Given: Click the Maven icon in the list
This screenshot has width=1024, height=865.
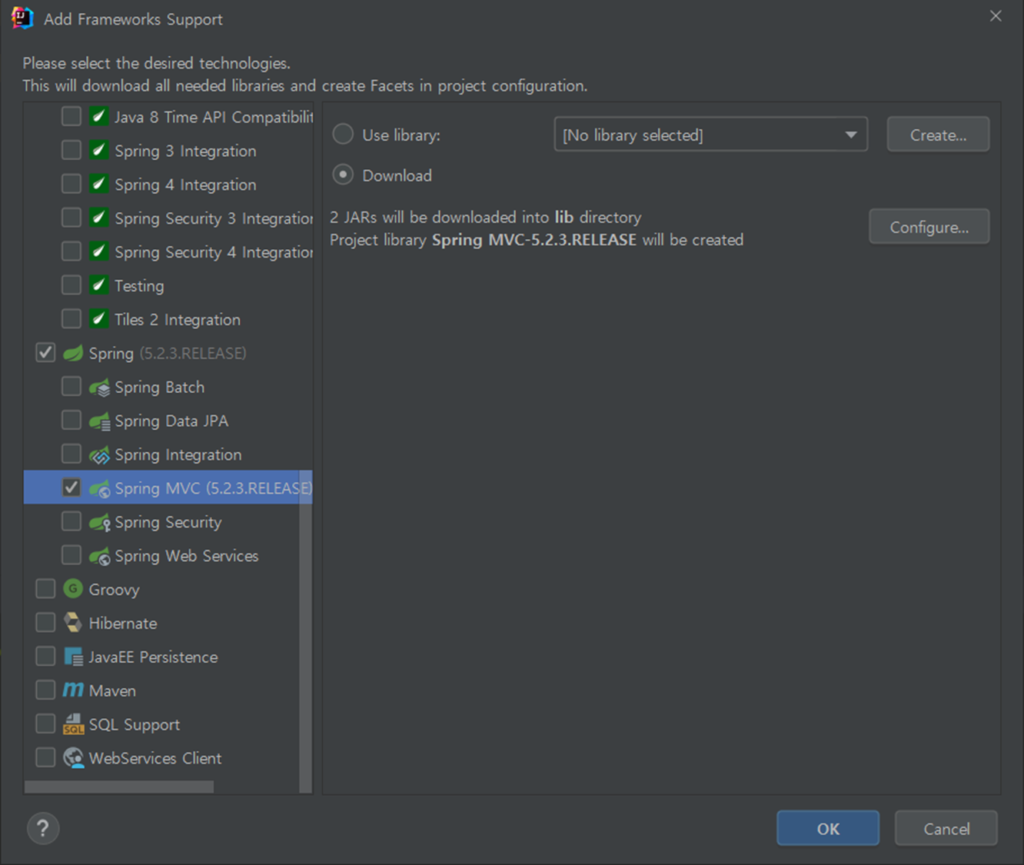Looking at the screenshot, I should 73,690.
